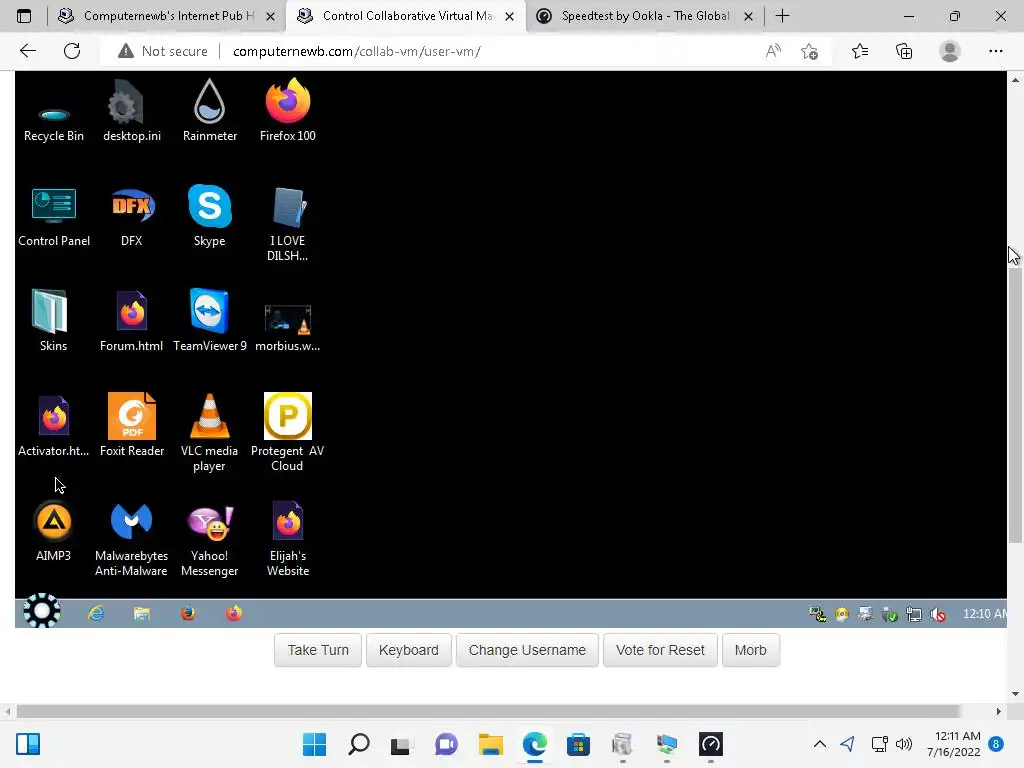Click the horizontal page scrollbar

pos(488,711)
